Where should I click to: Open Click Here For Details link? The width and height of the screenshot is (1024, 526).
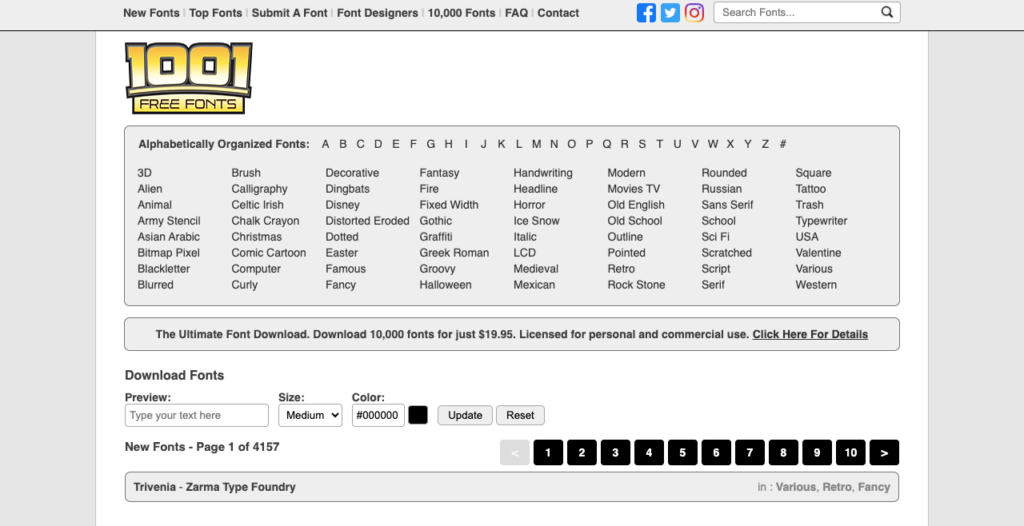coord(810,335)
